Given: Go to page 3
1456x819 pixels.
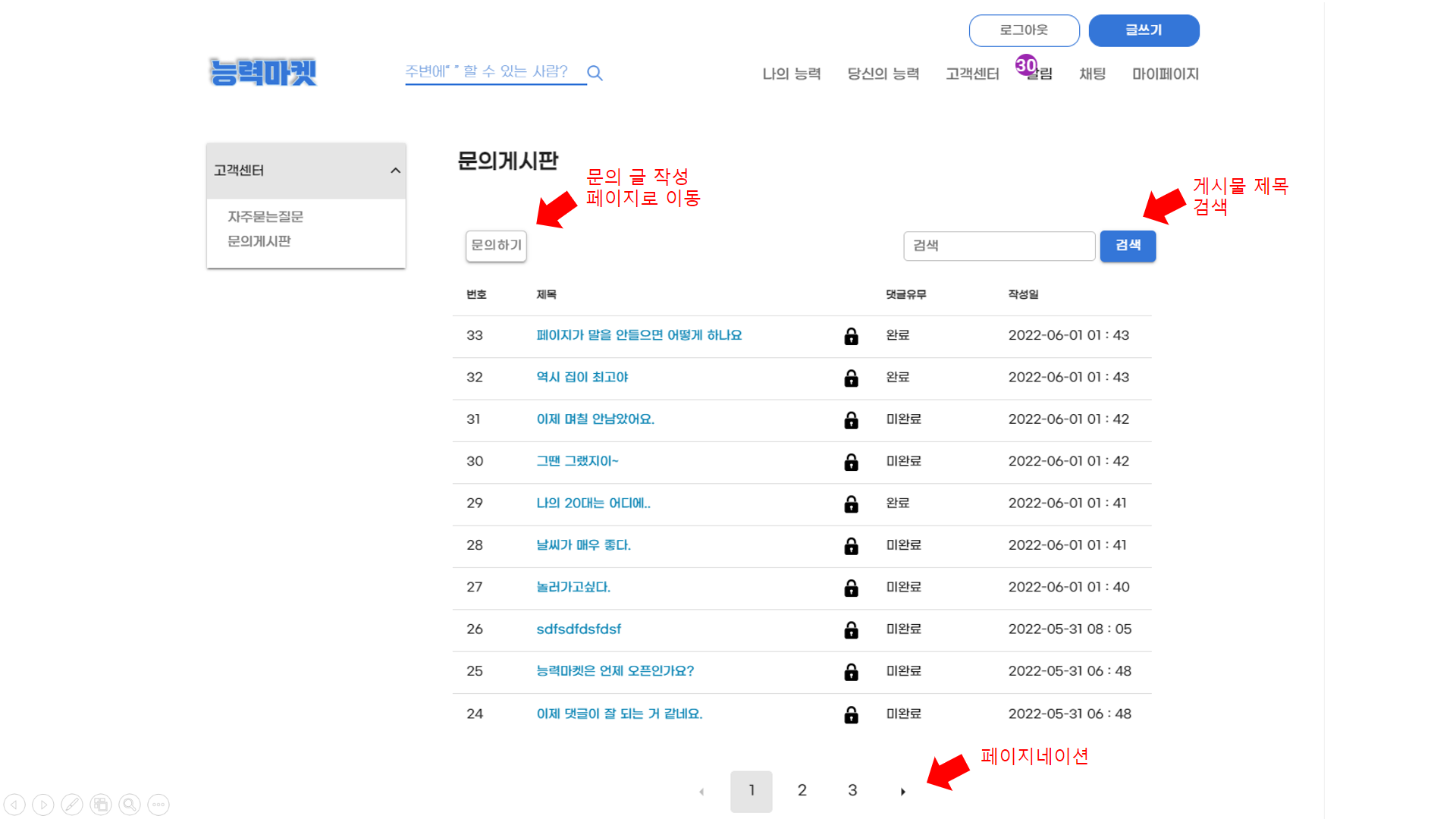Looking at the screenshot, I should pos(852,791).
